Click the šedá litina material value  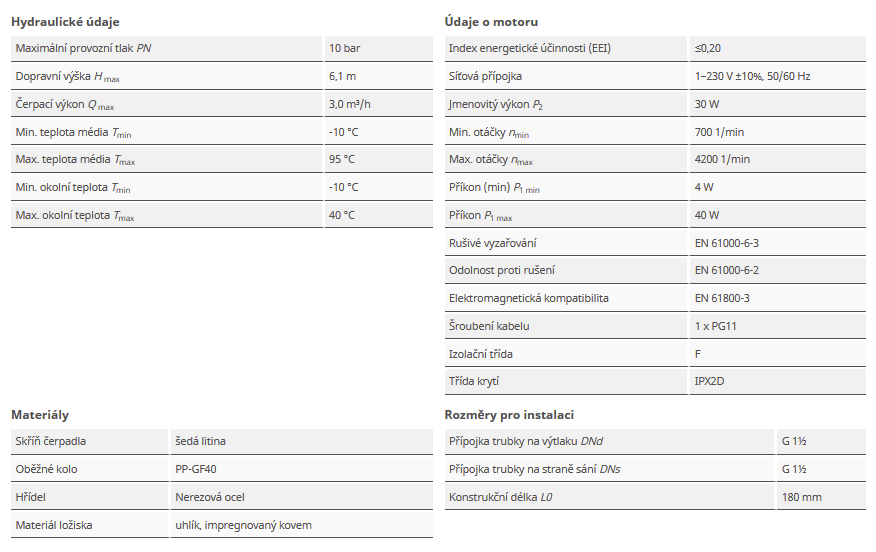click(201, 441)
